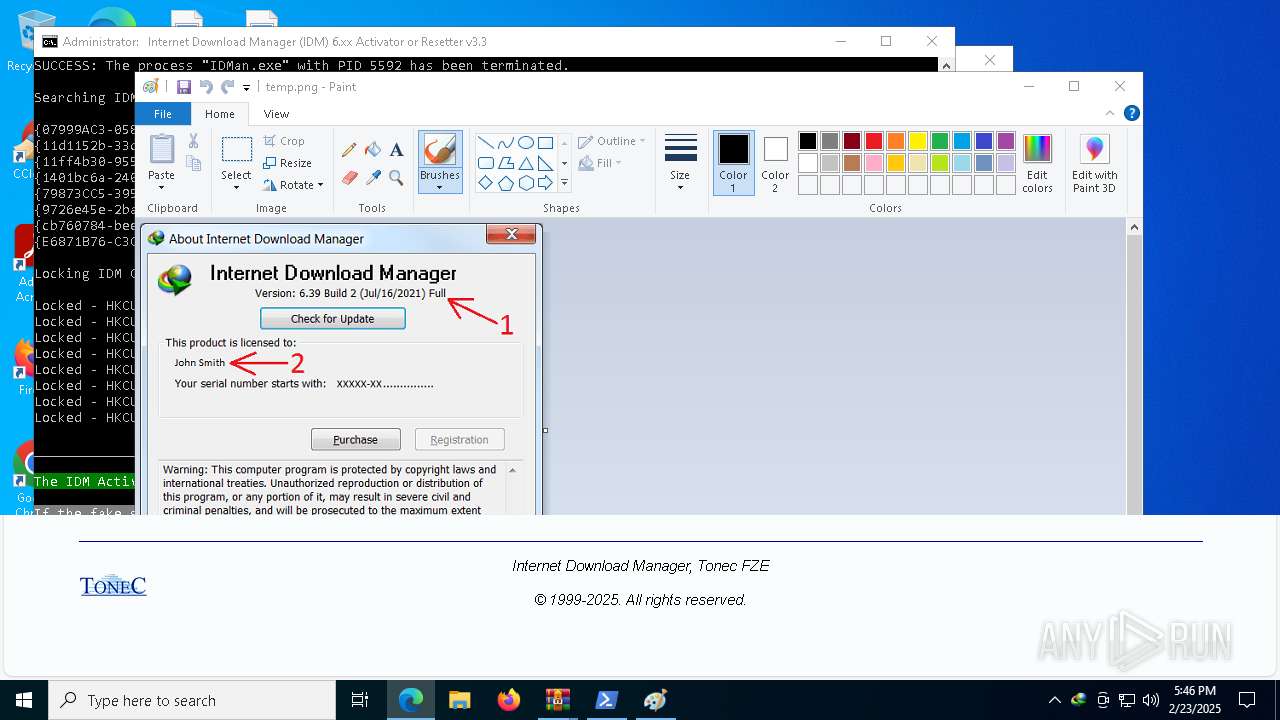
Task: Close the About Internet Download Manager dialog
Action: (x=511, y=234)
